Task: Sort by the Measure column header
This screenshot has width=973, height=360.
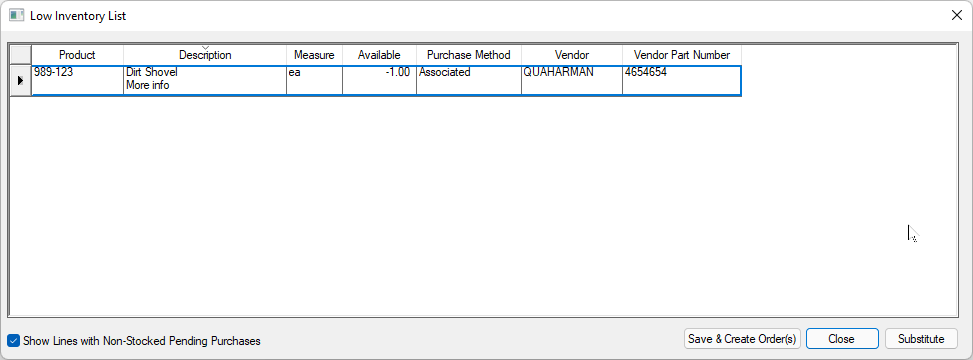Action: coord(314,55)
